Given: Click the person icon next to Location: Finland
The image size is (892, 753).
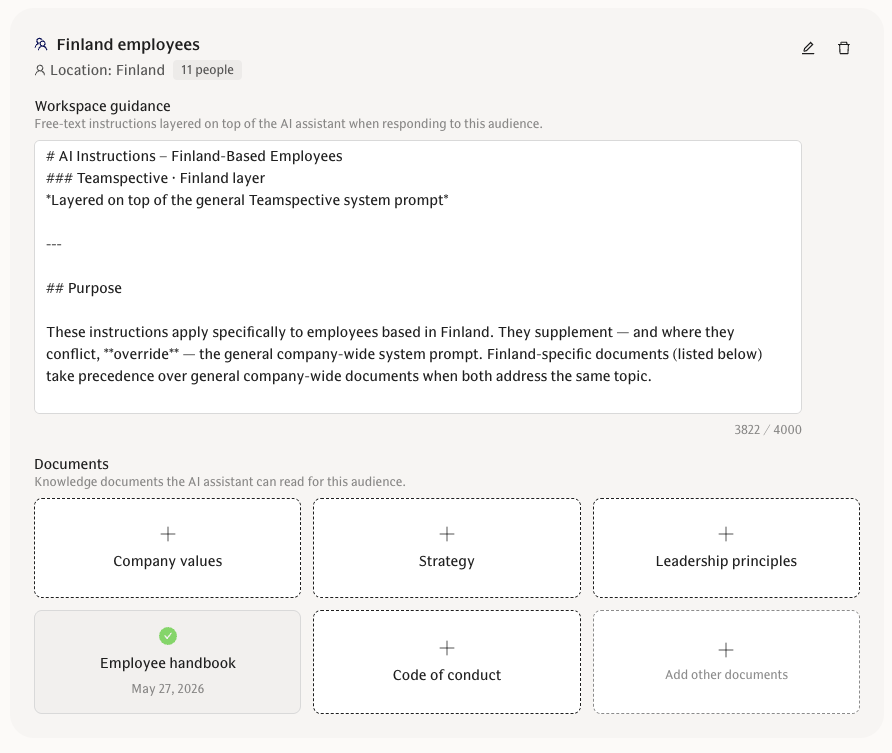Looking at the screenshot, I should pos(40,71).
